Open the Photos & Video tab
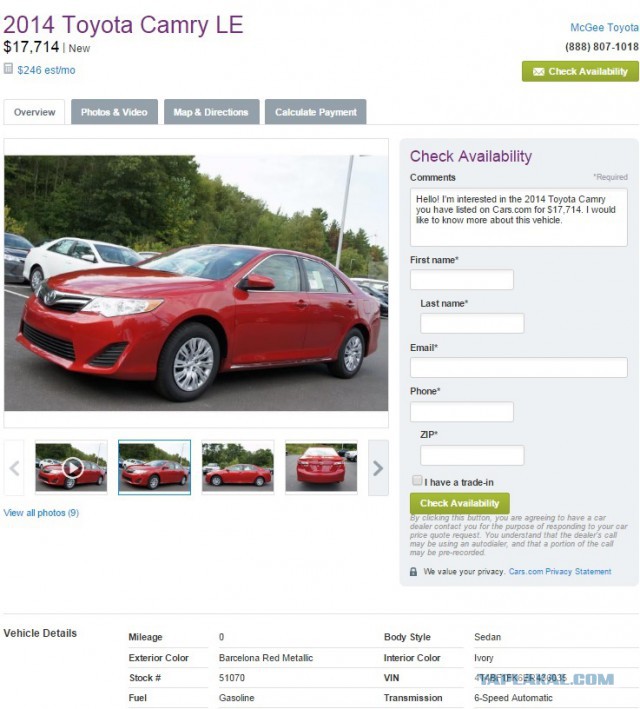 tap(114, 112)
